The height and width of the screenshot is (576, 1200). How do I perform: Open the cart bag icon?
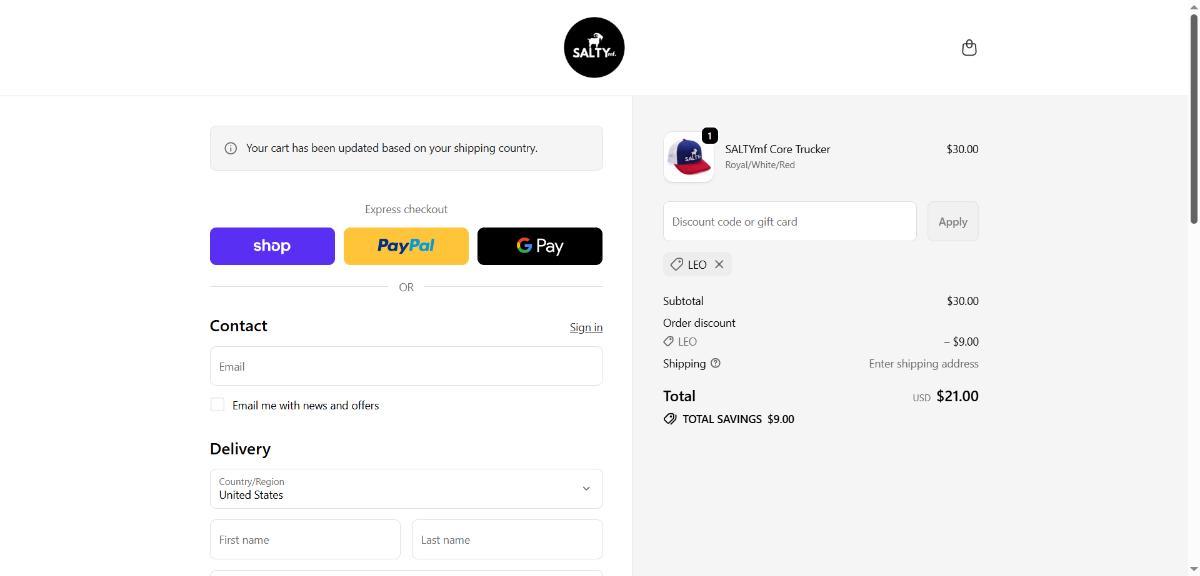[969, 48]
